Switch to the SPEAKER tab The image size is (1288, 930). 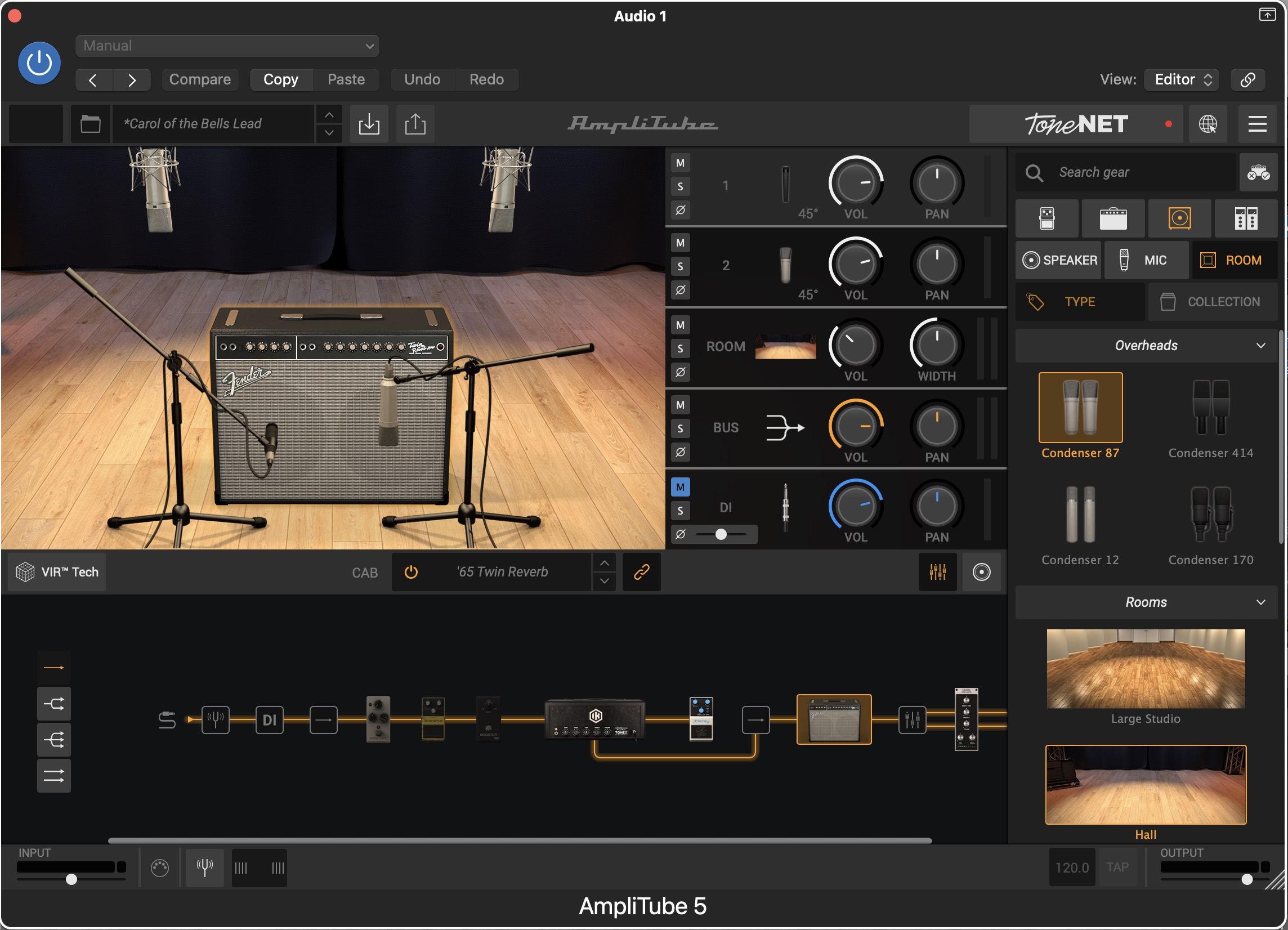pos(1058,261)
